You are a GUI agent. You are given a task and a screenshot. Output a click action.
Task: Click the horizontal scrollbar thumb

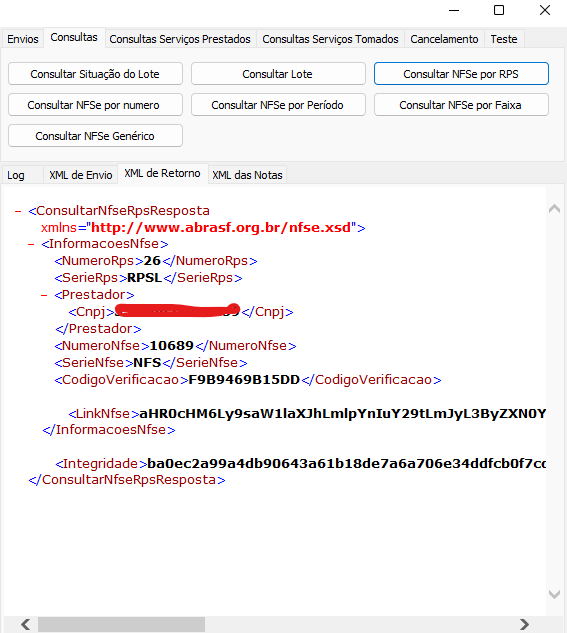121,624
